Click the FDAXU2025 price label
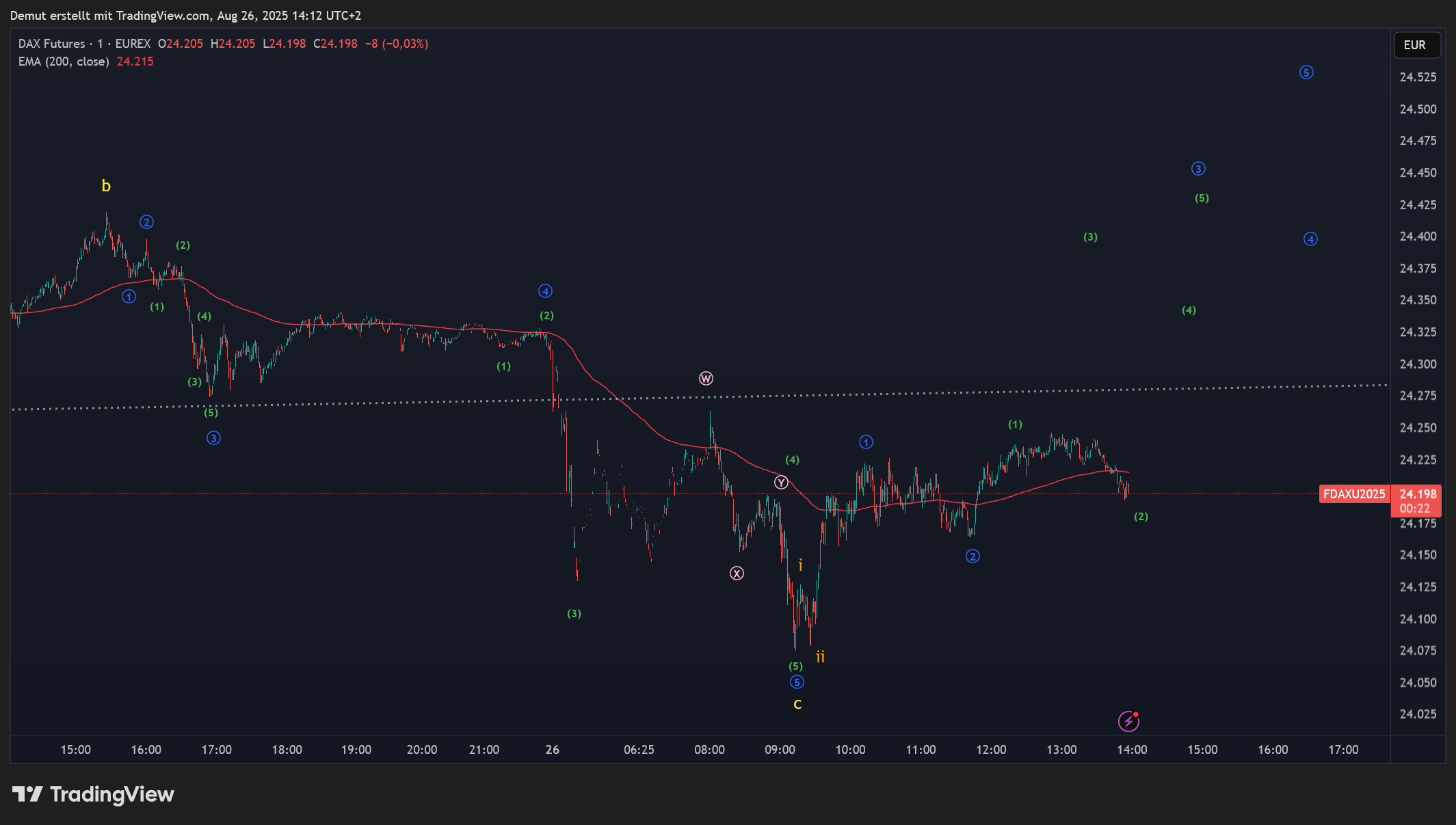1456x825 pixels. (1354, 494)
